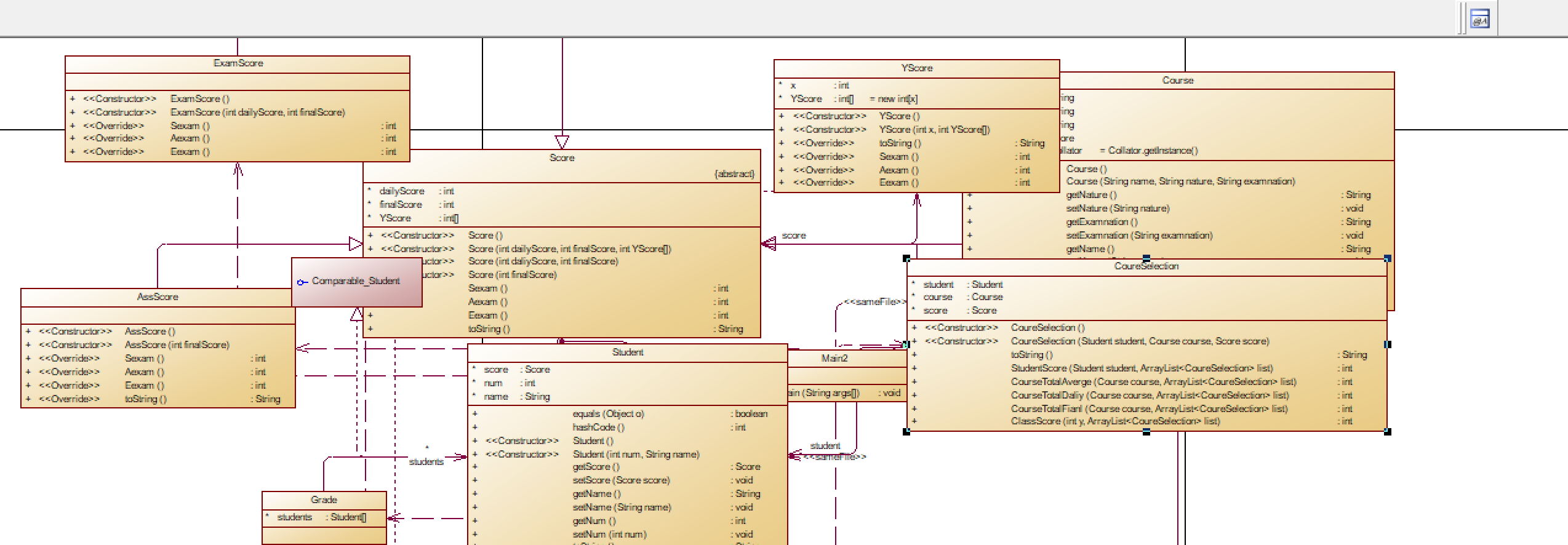Select the Main2 class title
Image resolution: width=1568 pixels, height=545 pixels.
click(834, 359)
